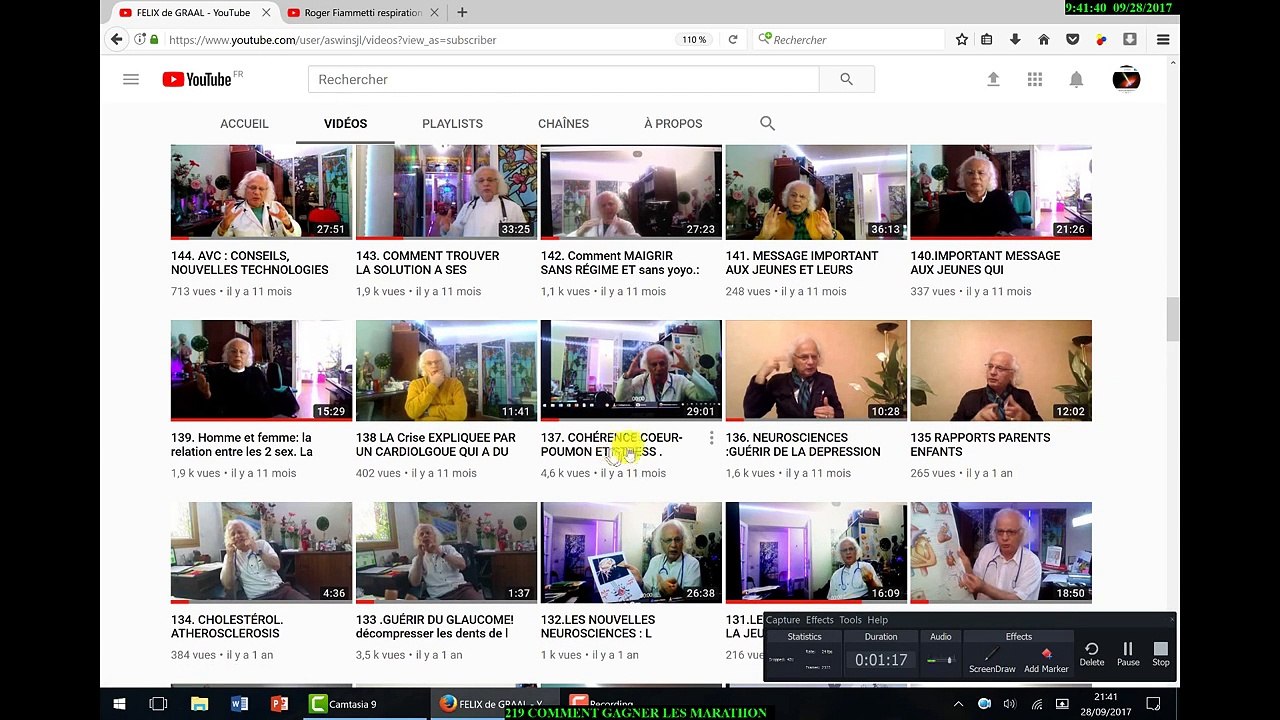Open the PLAYLISTS channel tab
The image size is (1280, 720).
452,123
